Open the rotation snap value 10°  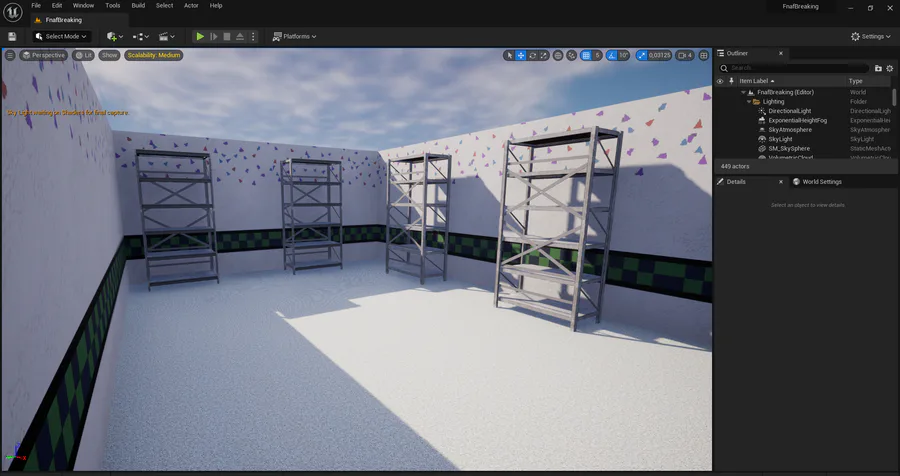click(624, 55)
